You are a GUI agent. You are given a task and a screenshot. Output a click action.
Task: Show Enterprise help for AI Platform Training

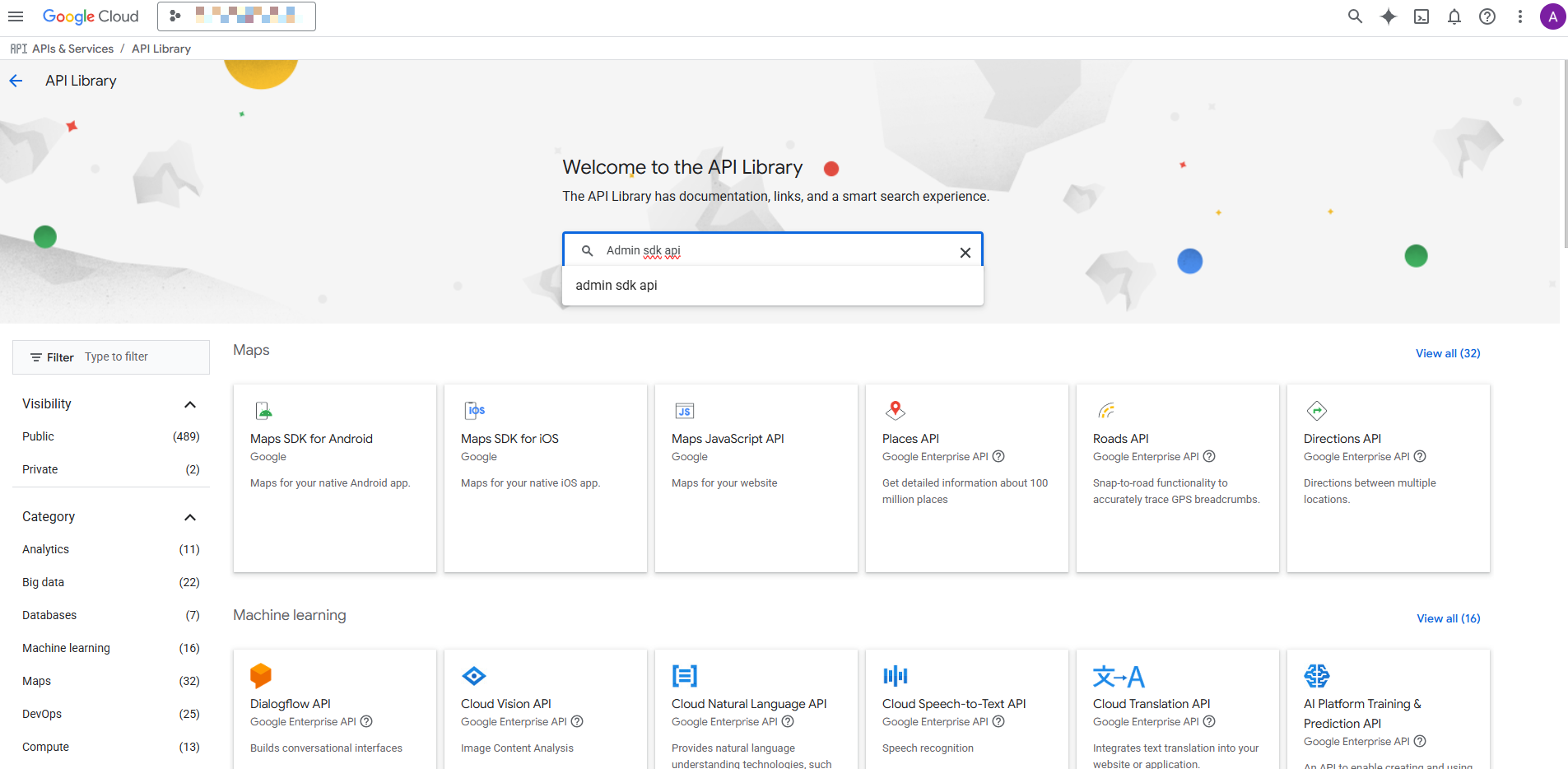click(x=1420, y=741)
